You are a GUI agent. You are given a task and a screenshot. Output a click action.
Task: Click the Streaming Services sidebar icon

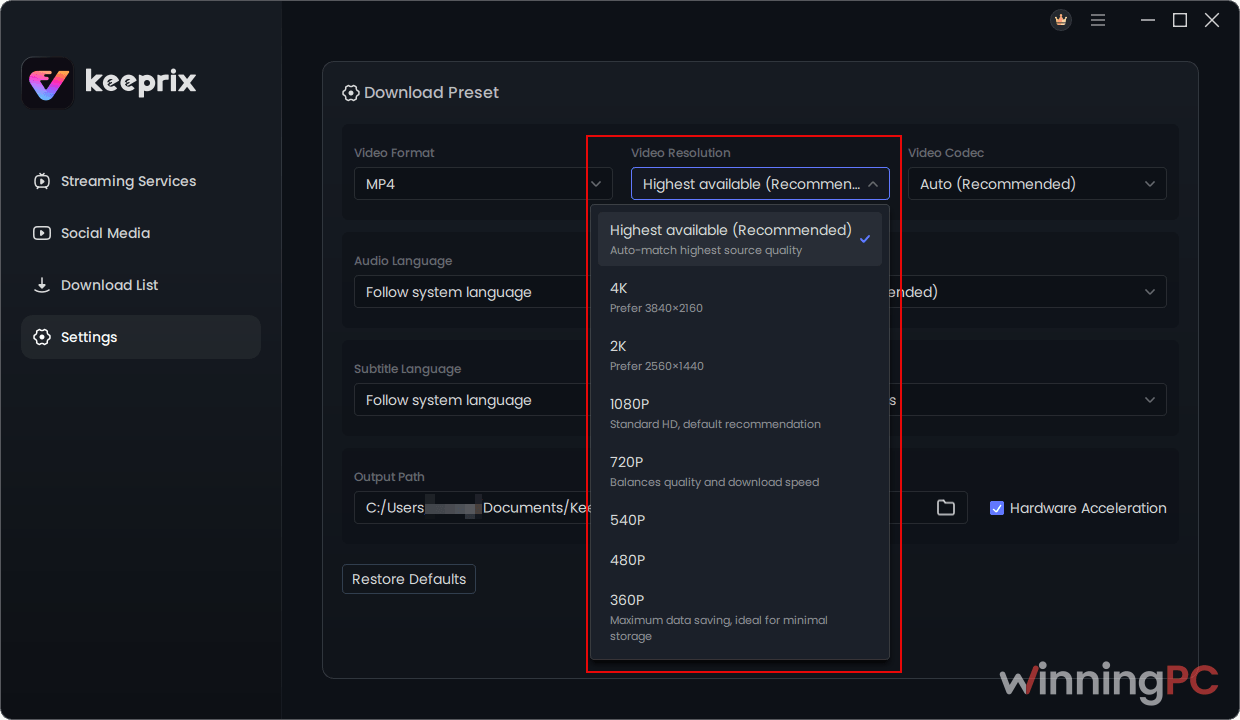pyautogui.click(x=42, y=181)
